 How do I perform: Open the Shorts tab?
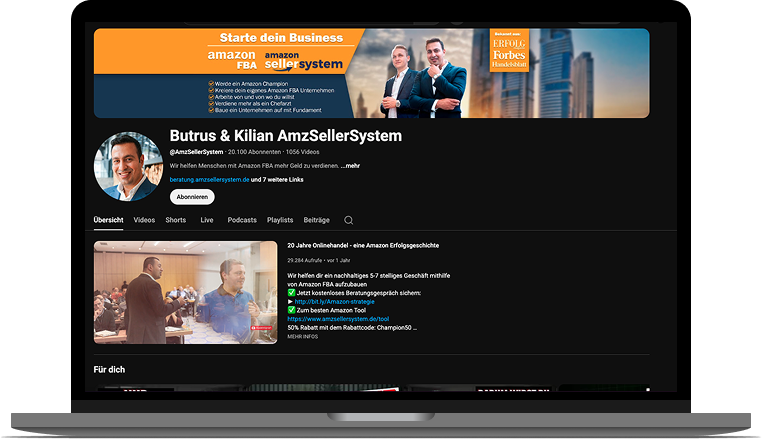[x=175, y=220]
